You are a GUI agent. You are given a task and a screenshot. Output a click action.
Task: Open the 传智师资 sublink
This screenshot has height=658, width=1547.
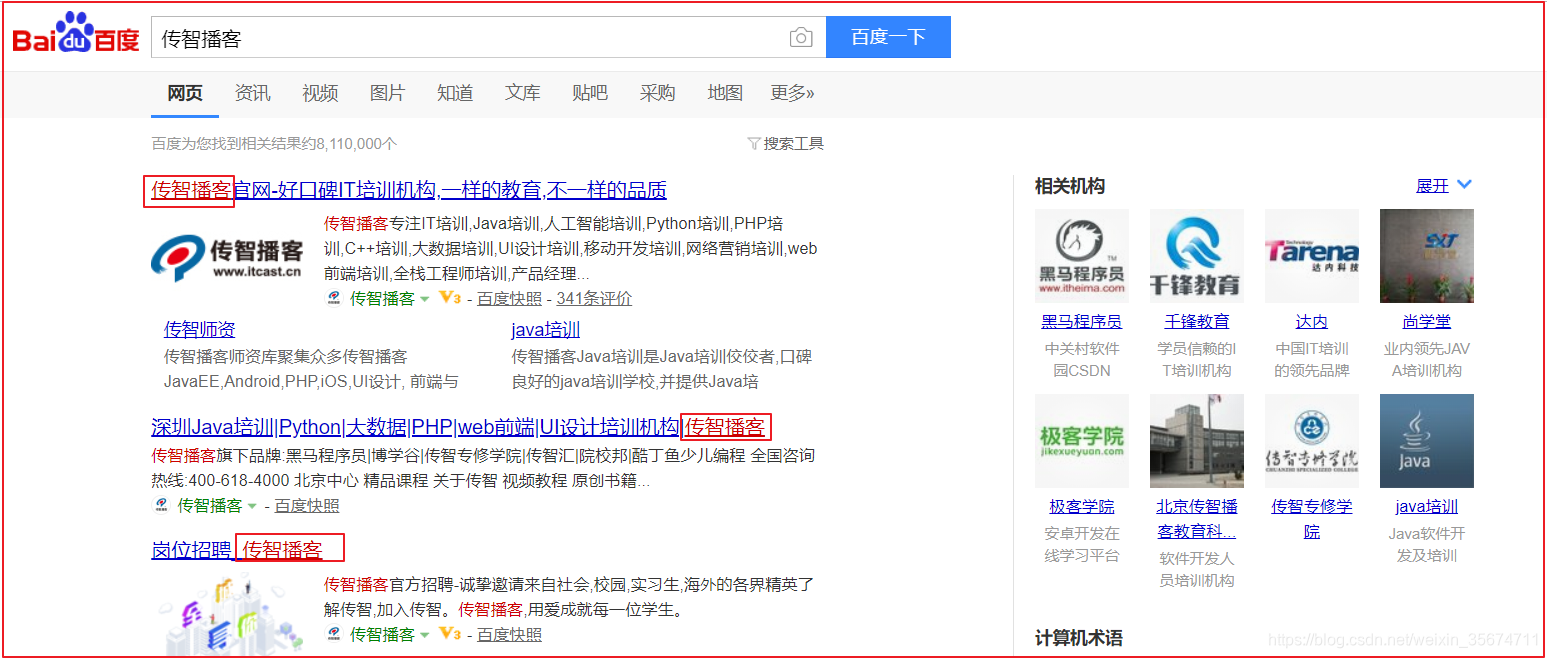200,329
